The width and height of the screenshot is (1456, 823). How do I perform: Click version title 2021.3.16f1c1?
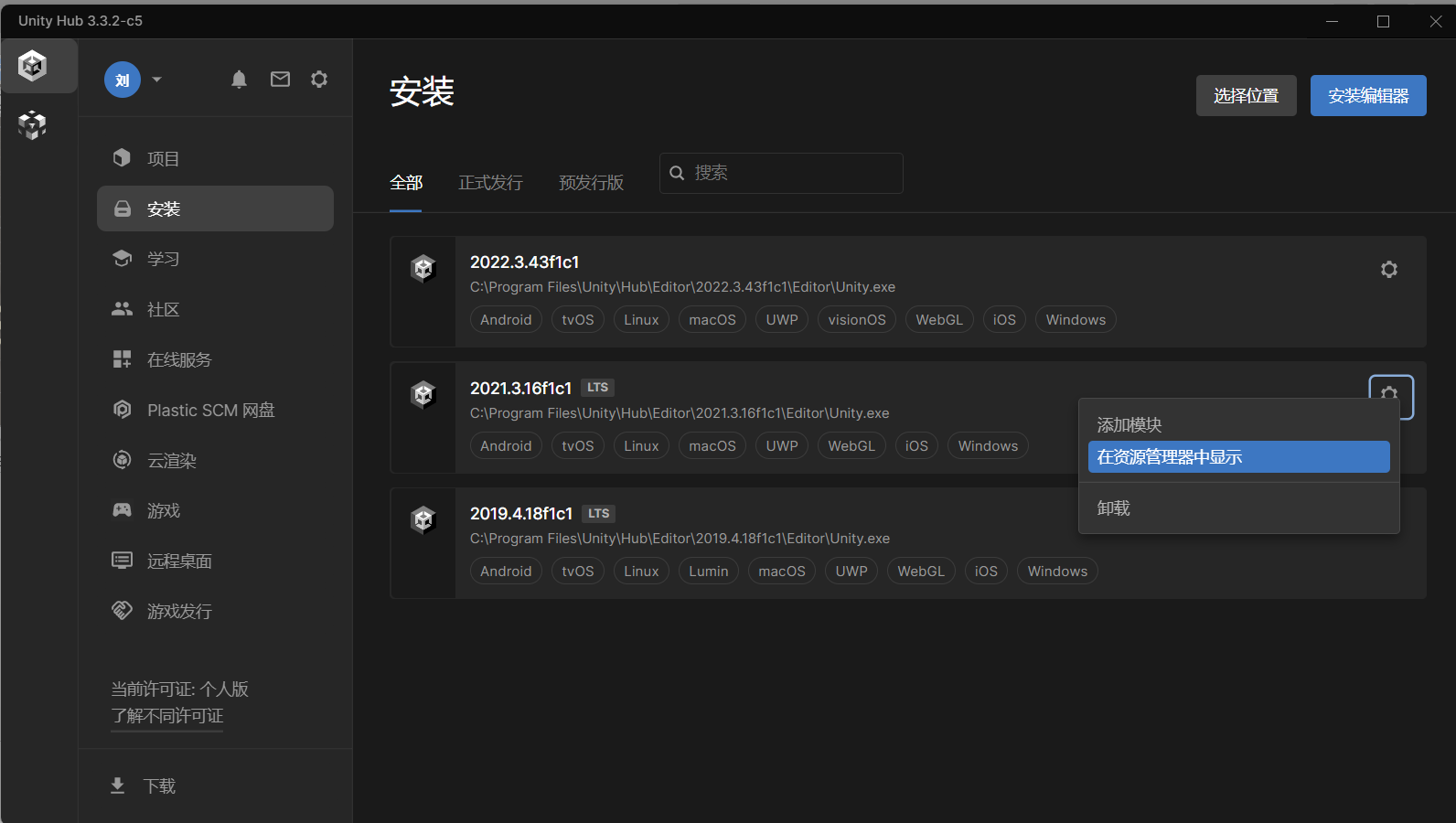point(521,388)
